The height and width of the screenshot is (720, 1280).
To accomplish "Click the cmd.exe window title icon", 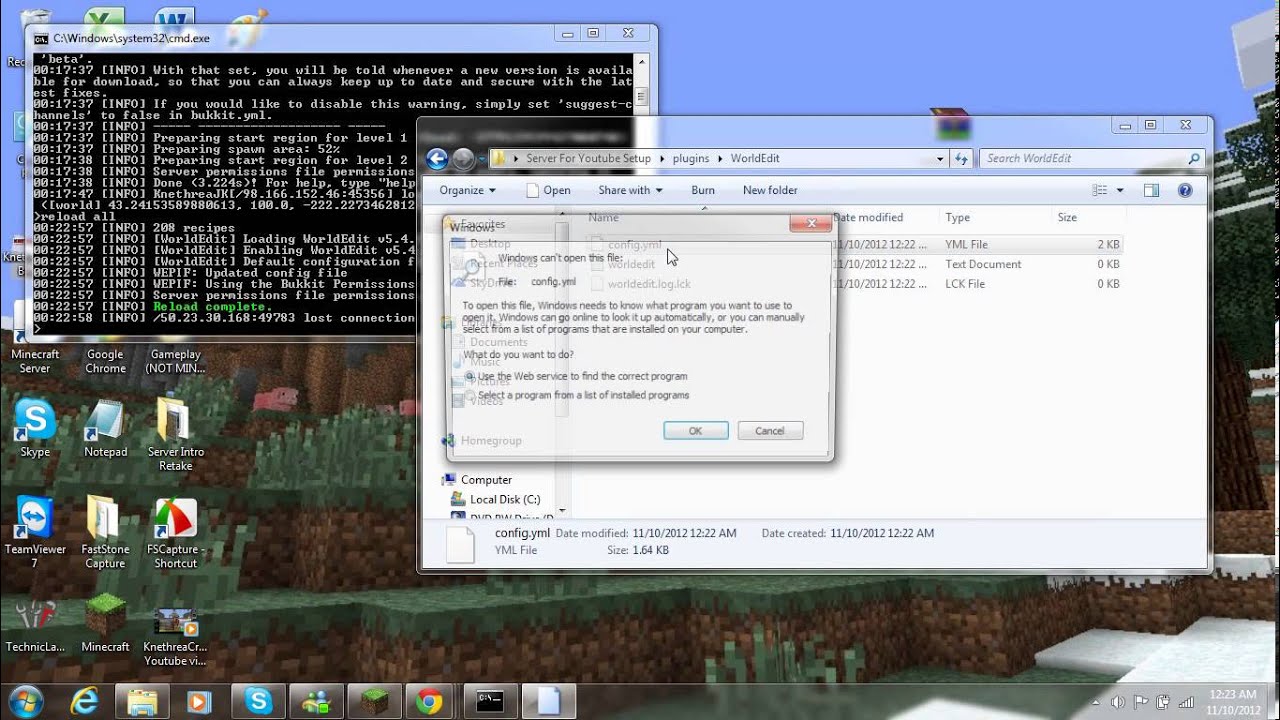I will [x=41, y=38].
